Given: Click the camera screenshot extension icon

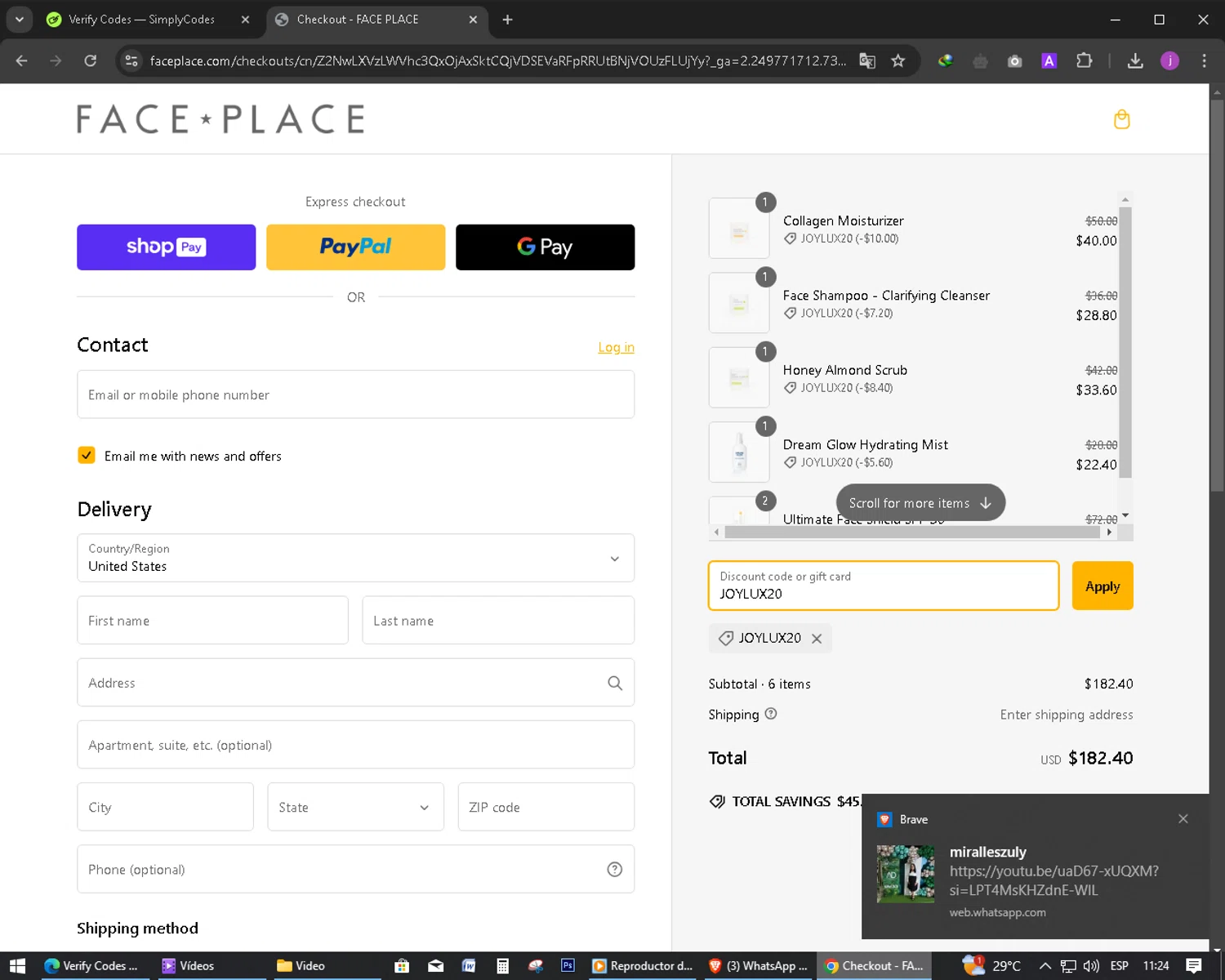Looking at the screenshot, I should [1014, 60].
